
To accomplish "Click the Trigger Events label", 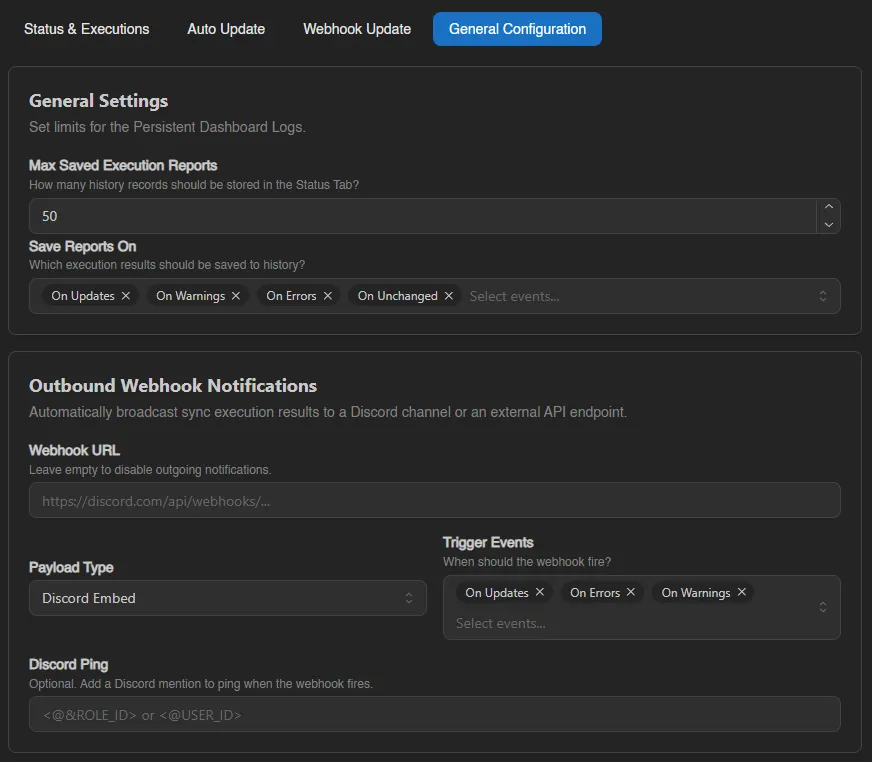I will pyautogui.click(x=488, y=542).
